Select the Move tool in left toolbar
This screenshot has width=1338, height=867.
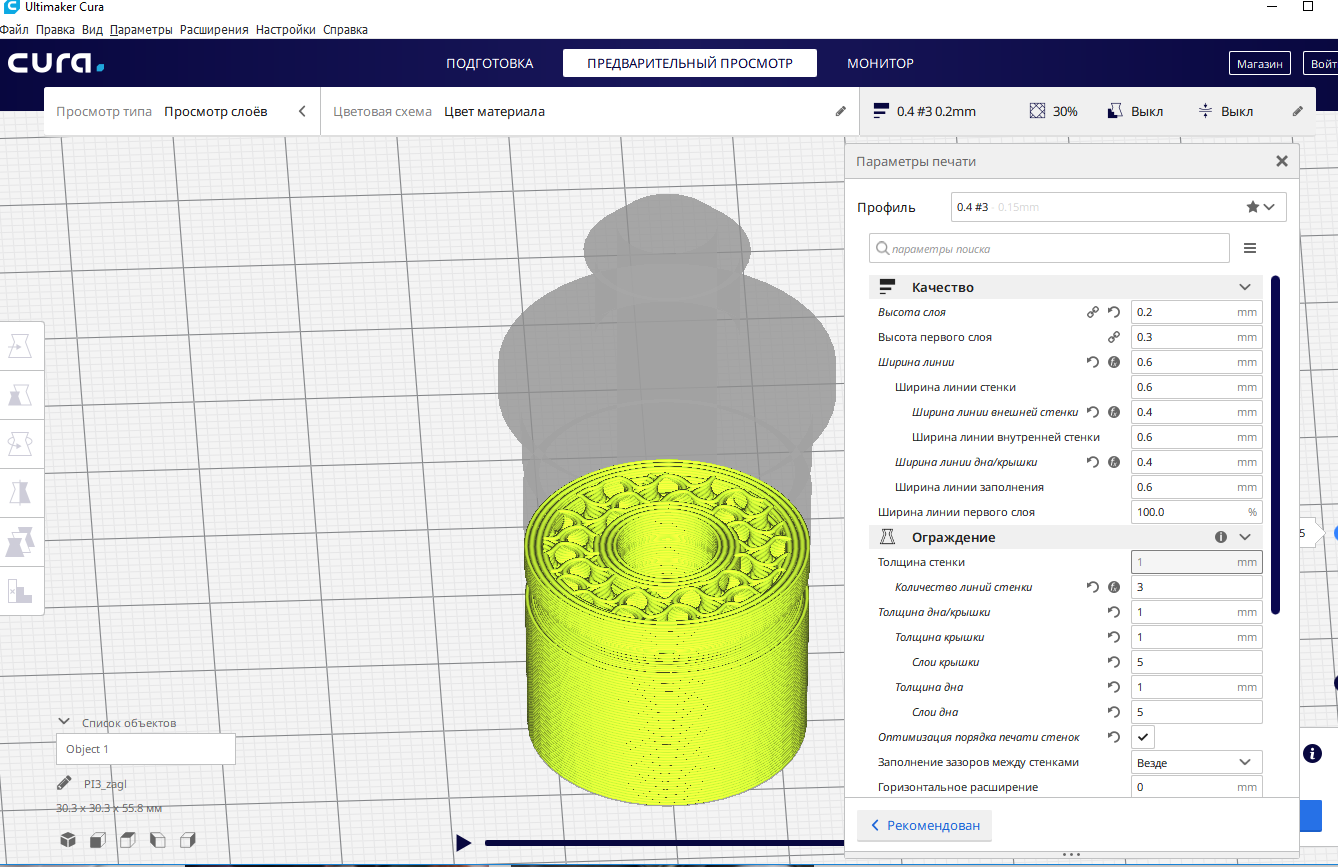[x=19, y=346]
